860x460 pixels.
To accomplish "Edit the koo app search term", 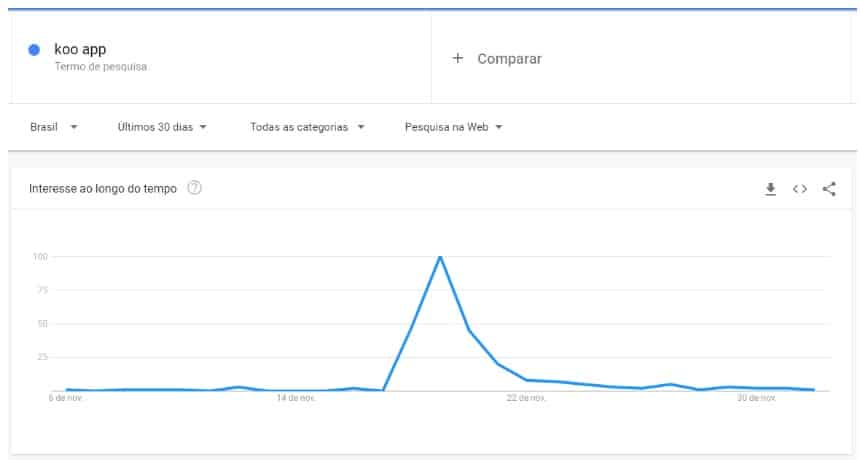I will pos(80,48).
